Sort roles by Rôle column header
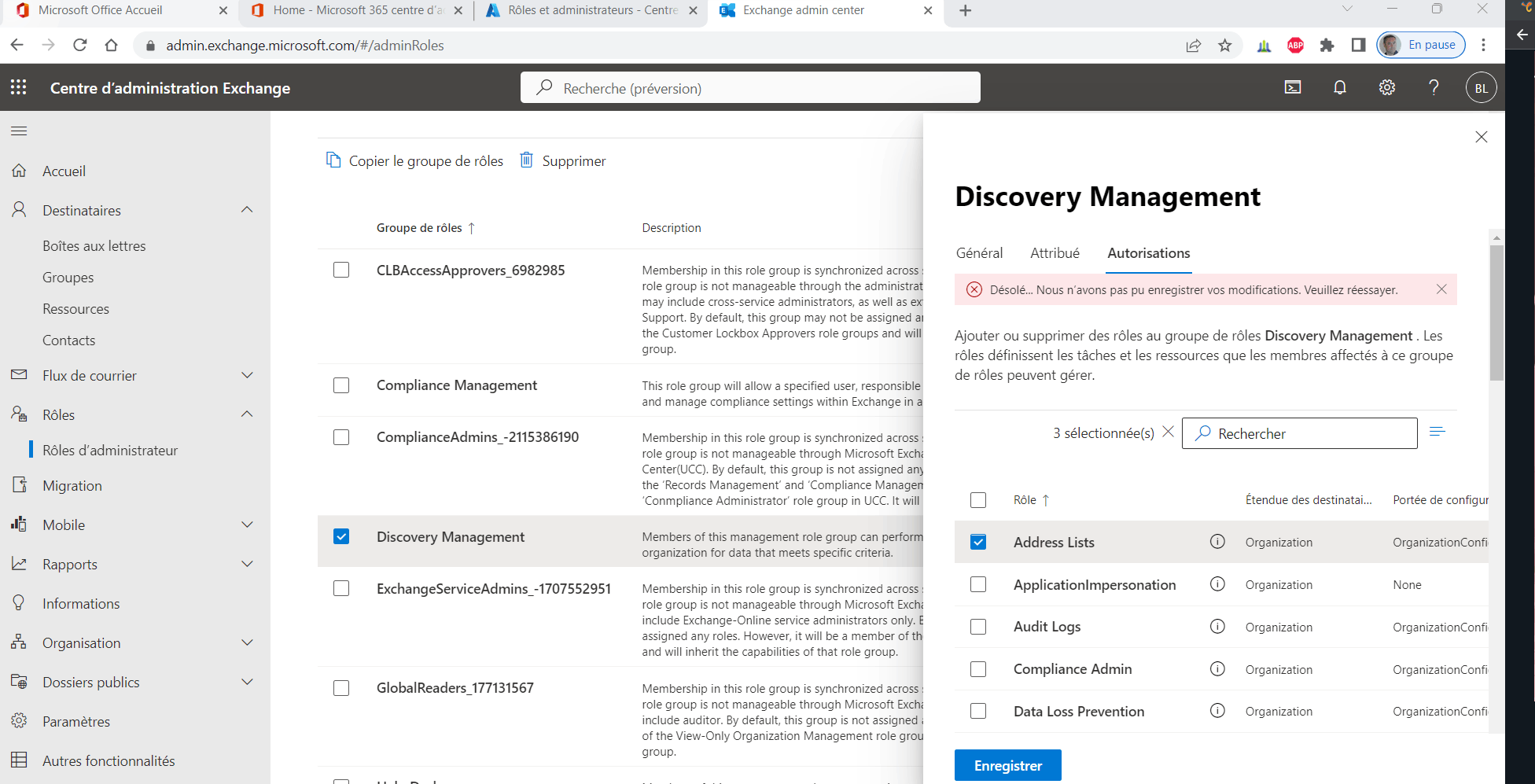 1031,500
